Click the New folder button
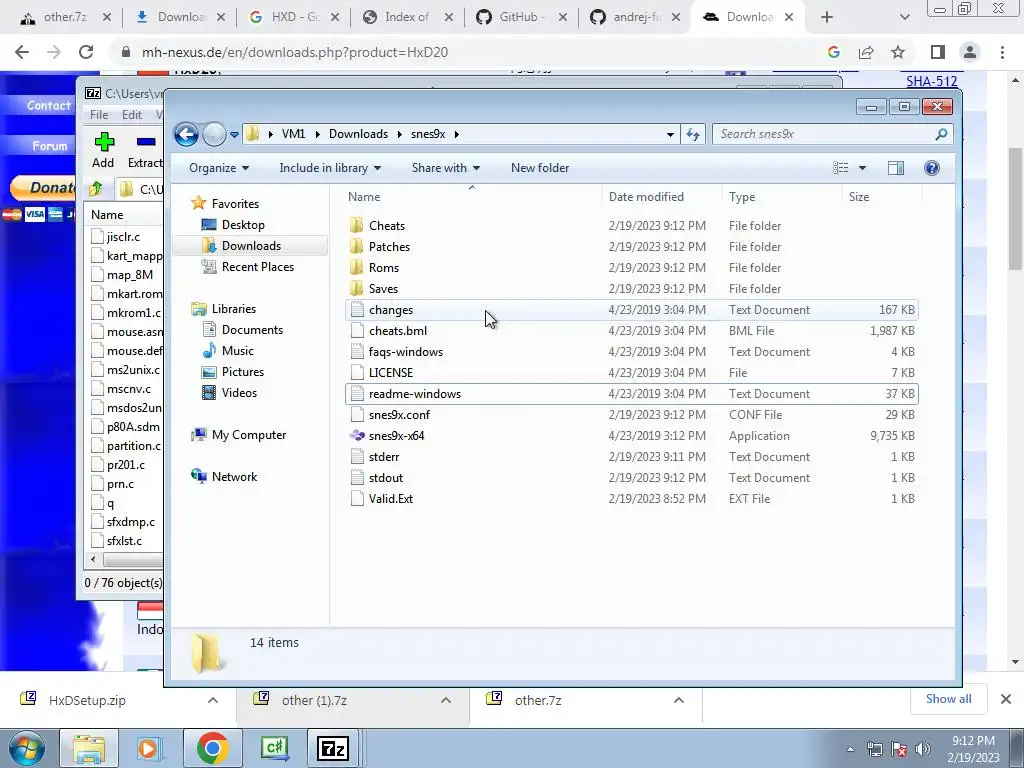The height and width of the screenshot is (768, 1024). (540, 168)
